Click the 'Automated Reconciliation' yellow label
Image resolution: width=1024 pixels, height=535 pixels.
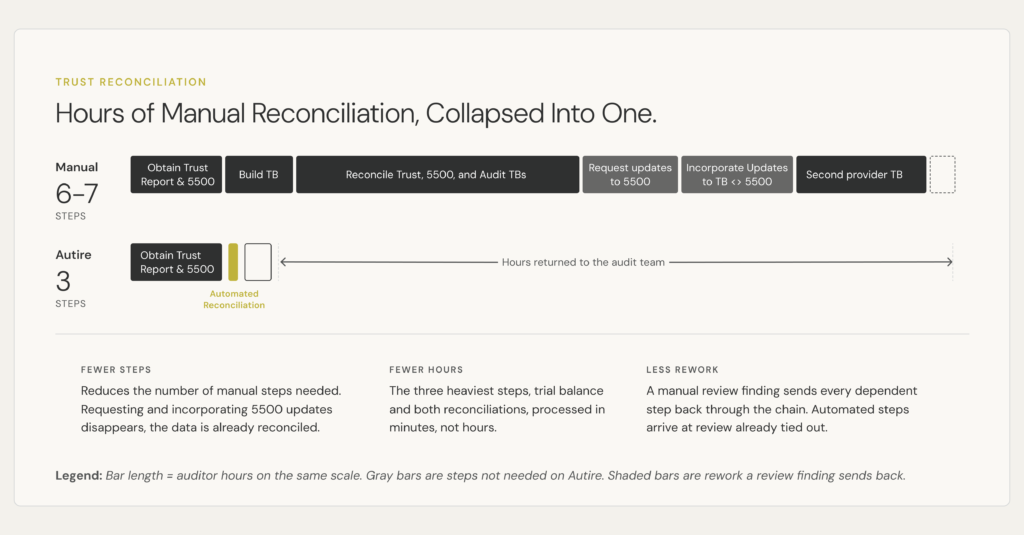click(234, 299)
